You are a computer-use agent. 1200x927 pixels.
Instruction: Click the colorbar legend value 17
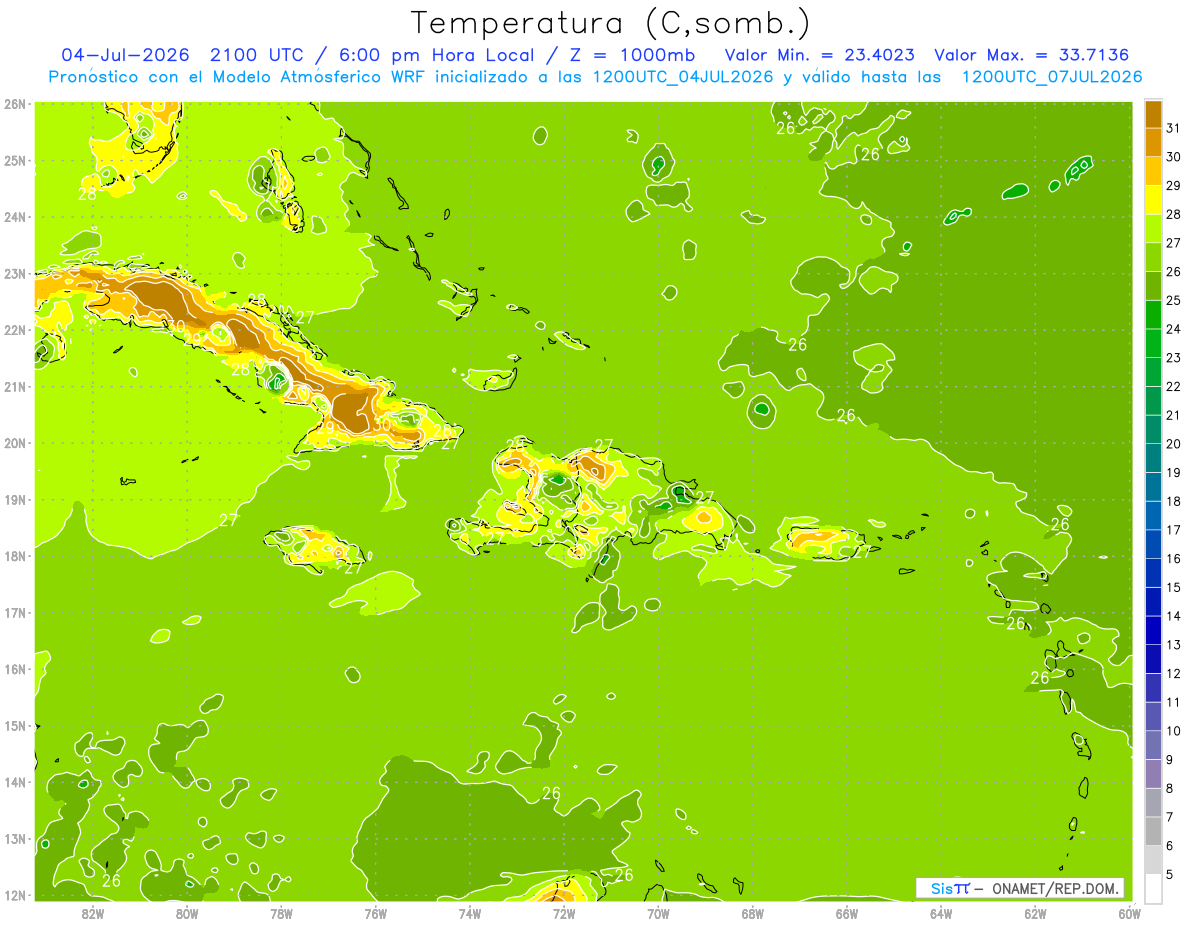(x=1174, y=530)
